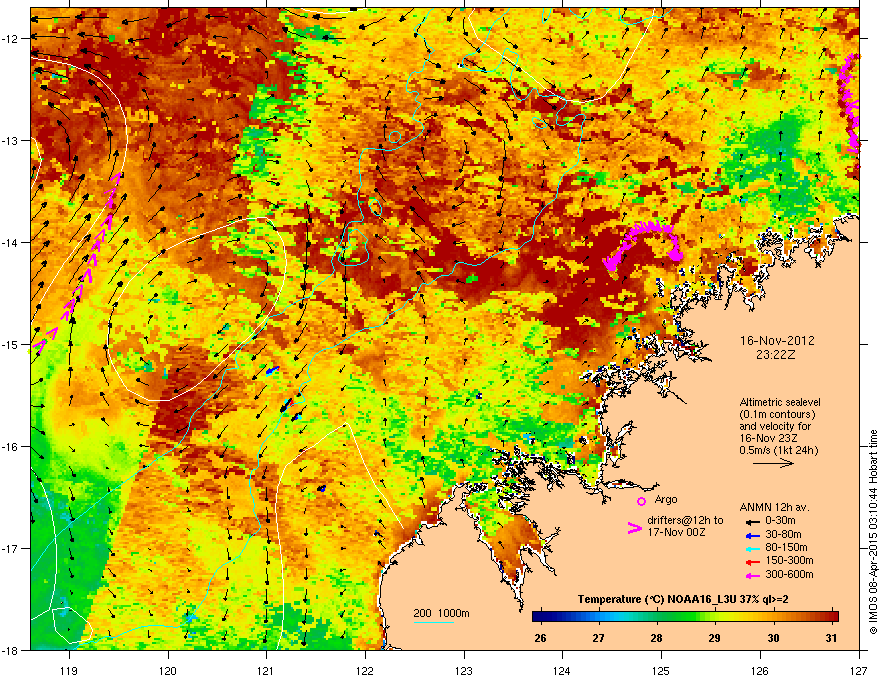This screenshot has height=680, width=880.
Task: Click the red 150-300m arrow legend symbol
Action: (x=752, y=561)
